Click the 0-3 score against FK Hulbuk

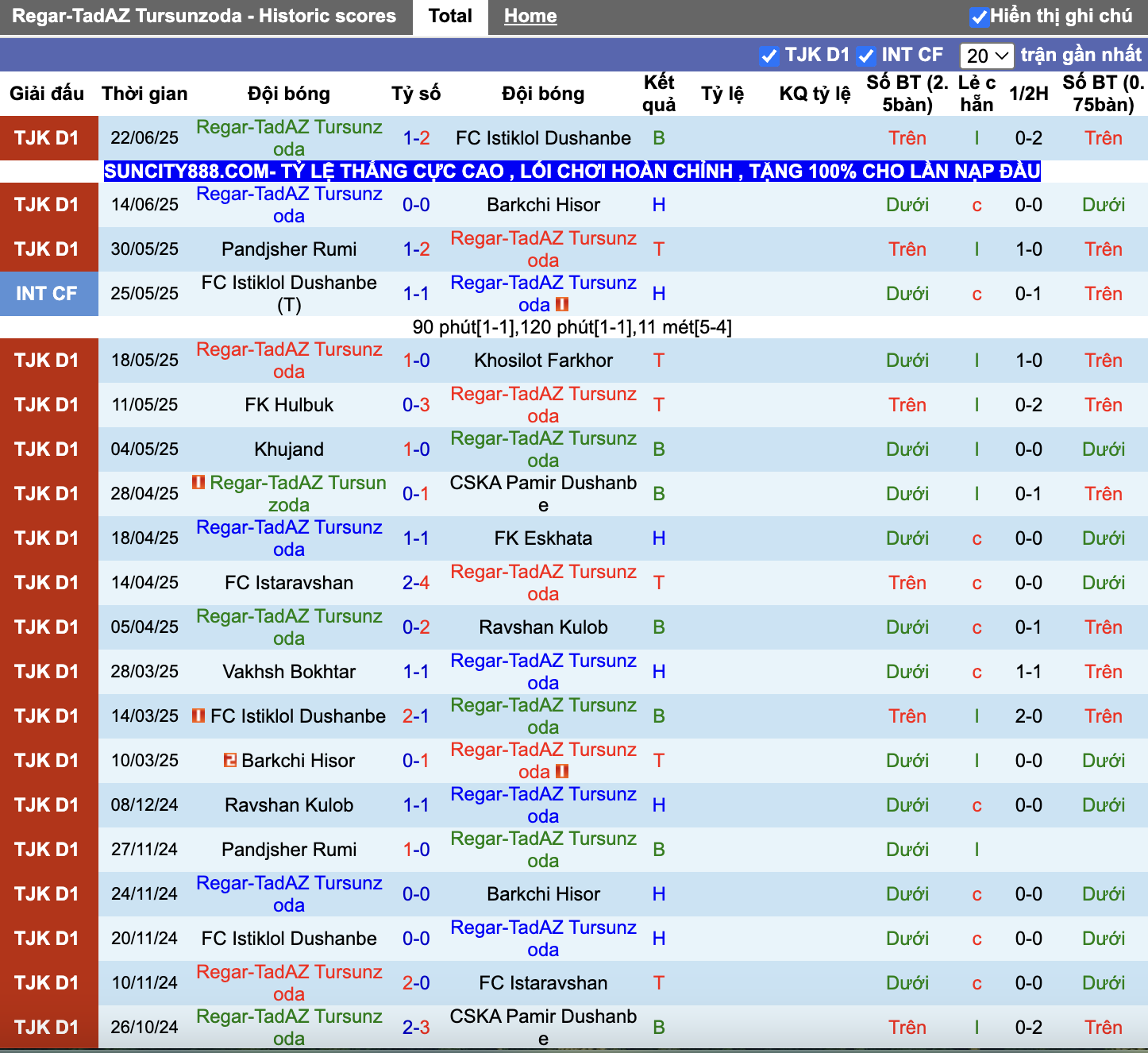tap(416, 405)
